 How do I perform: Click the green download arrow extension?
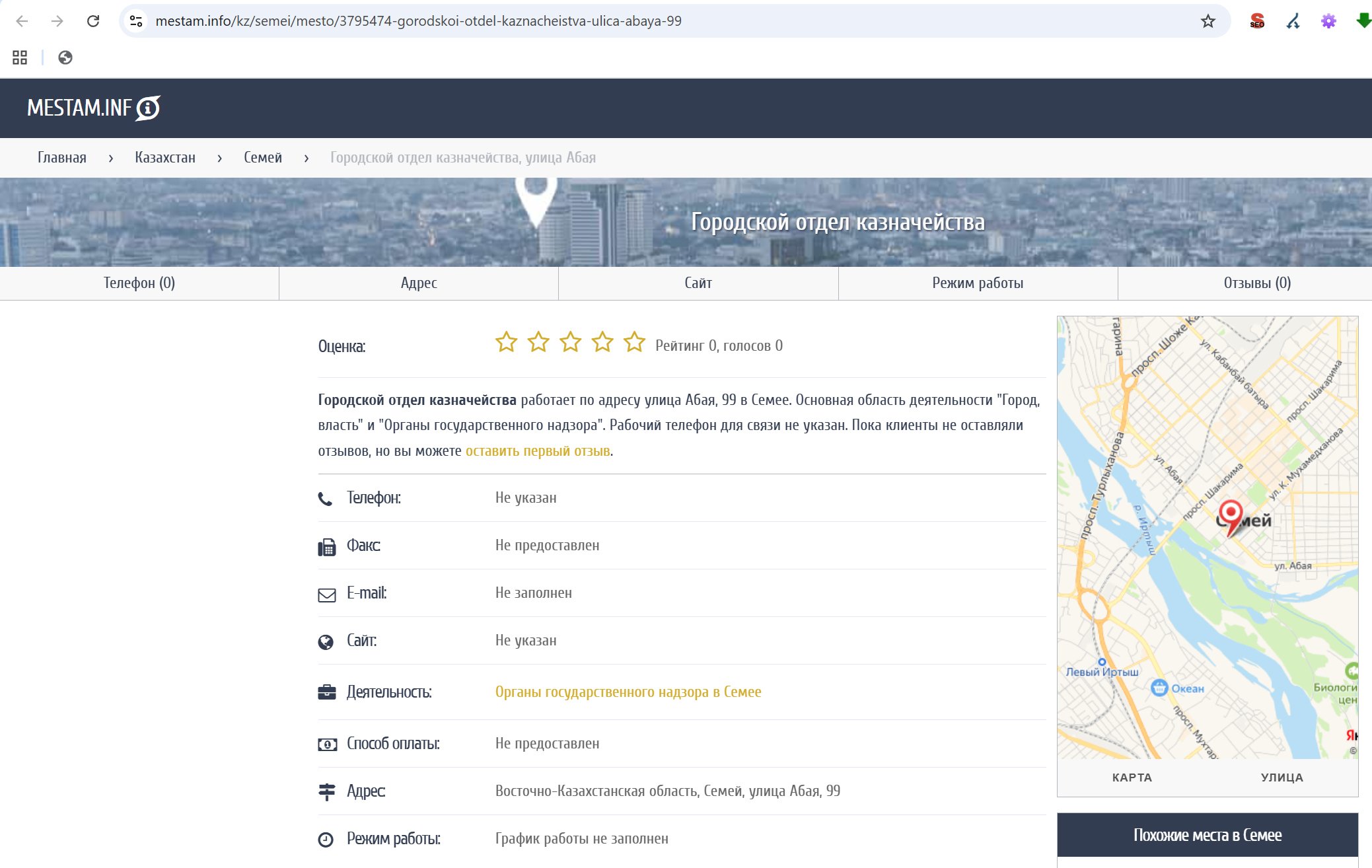click(x=1363, y=21)
